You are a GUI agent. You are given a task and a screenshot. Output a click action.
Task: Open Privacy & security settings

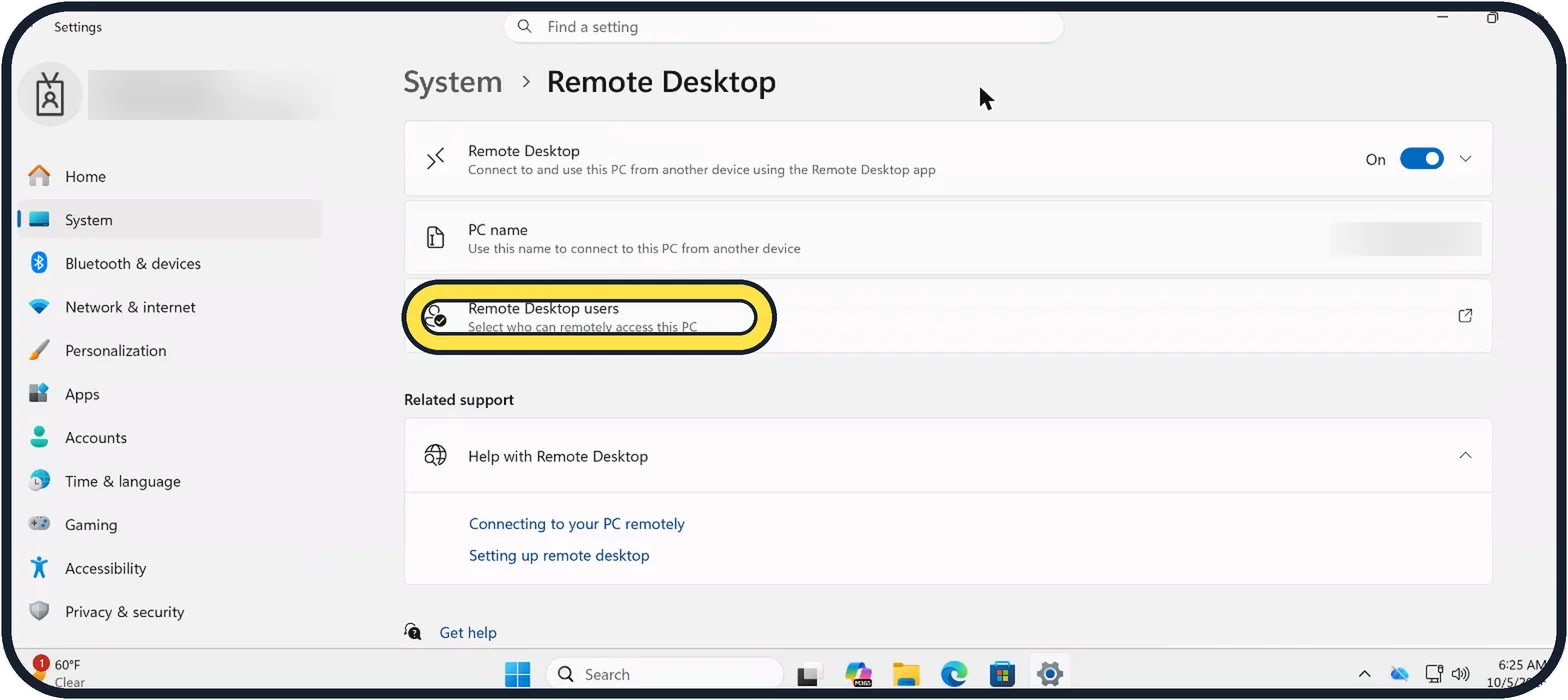(x=169, y=611)
